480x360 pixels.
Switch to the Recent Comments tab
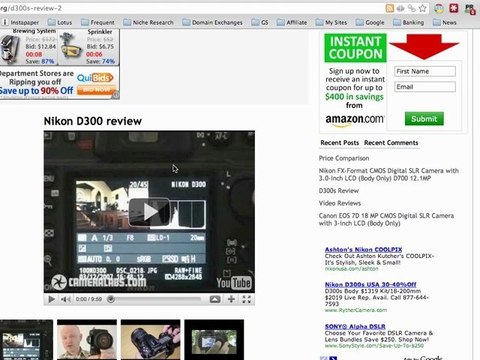[x=391, y=143]
